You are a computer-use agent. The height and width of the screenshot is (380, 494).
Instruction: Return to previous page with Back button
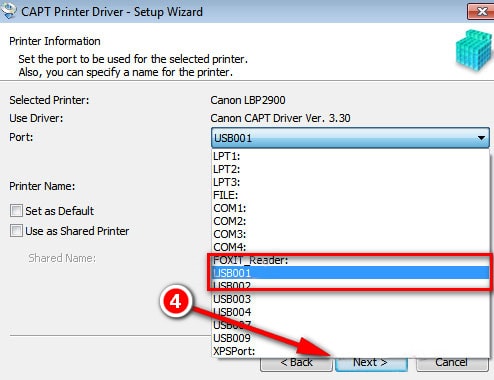296,363
